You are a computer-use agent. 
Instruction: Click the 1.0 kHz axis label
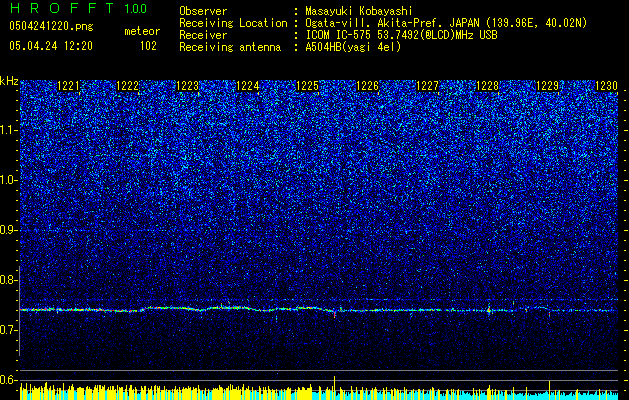(9, 180)
